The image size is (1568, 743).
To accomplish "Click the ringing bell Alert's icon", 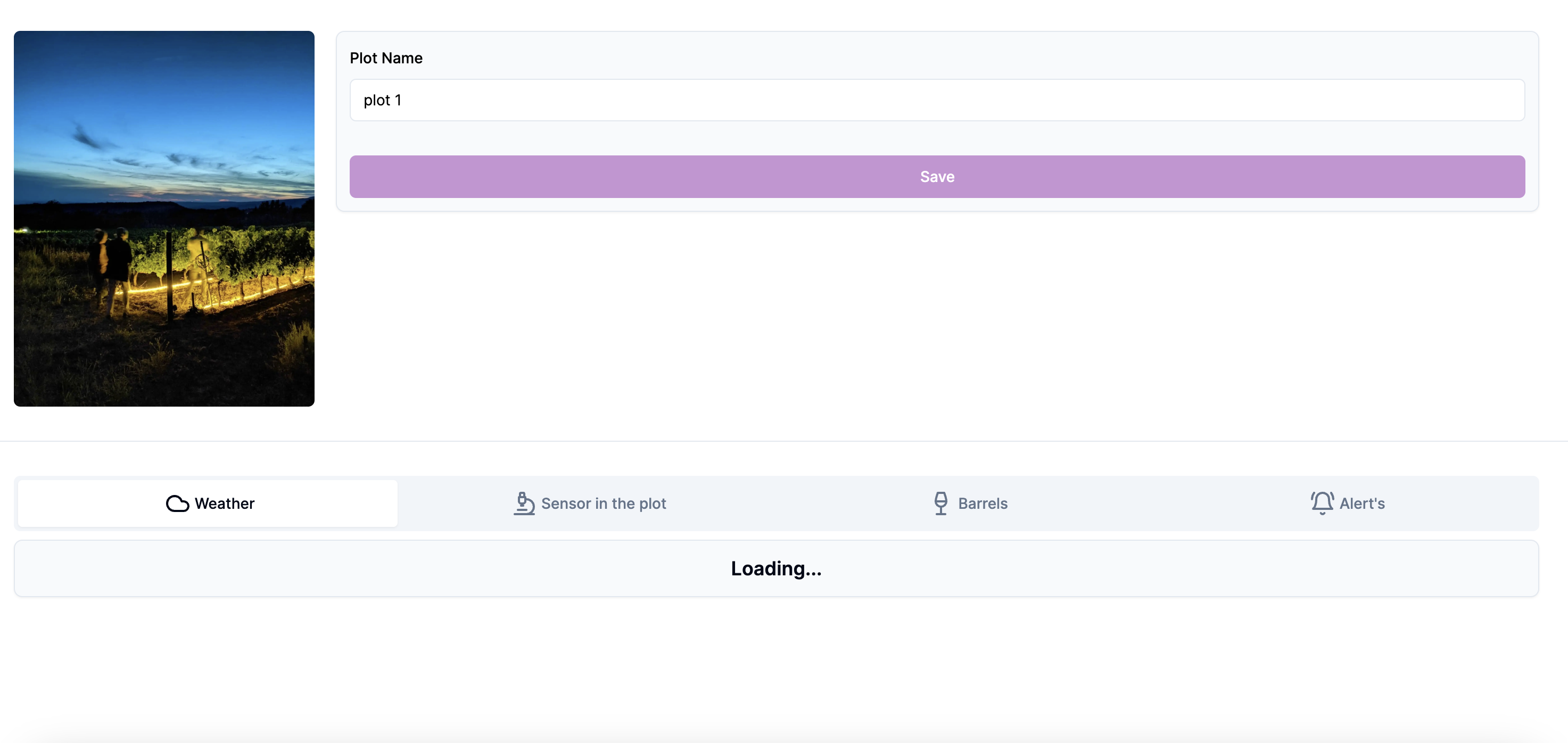I will (1322, 503).
